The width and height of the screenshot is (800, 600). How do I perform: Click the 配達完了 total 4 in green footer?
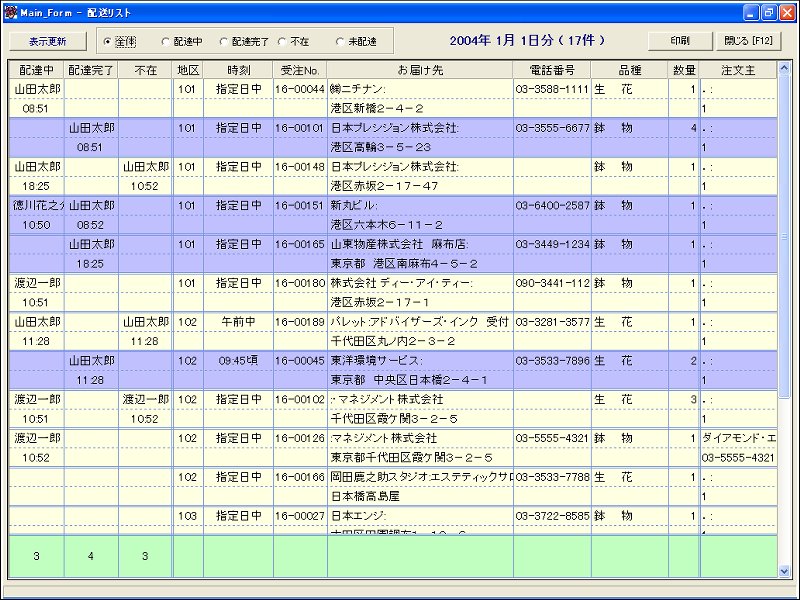pyautogui.click(x=91, y=556)
